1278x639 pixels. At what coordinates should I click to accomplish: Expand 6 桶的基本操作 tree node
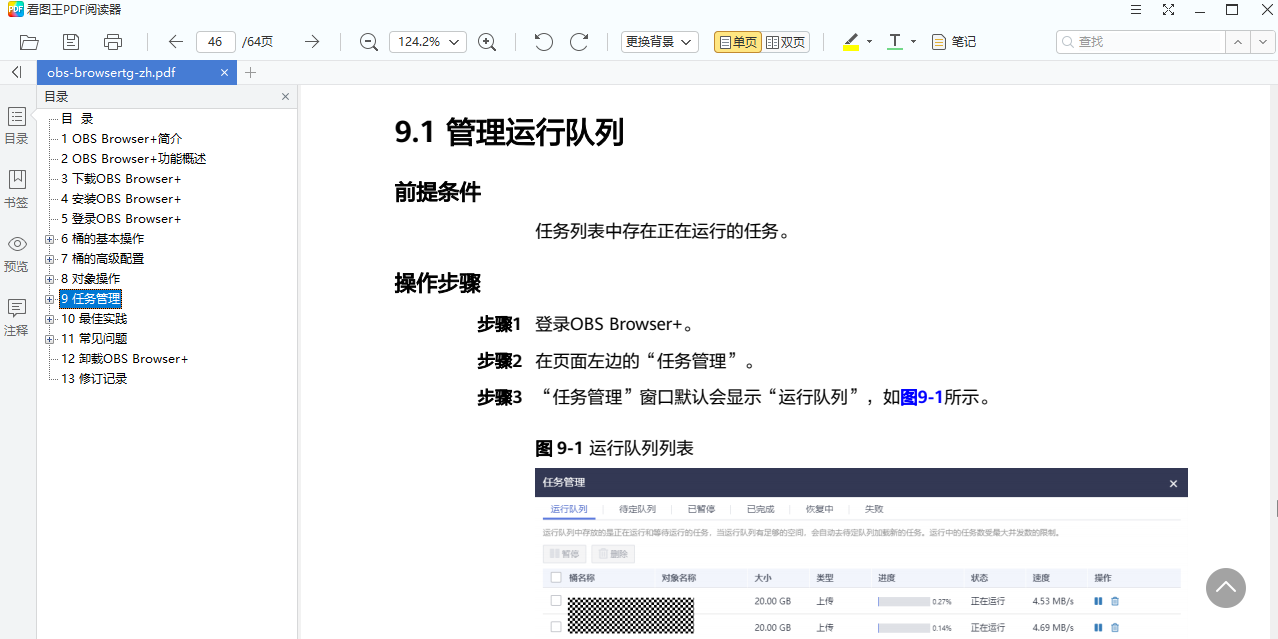click(x=50, y=239)
